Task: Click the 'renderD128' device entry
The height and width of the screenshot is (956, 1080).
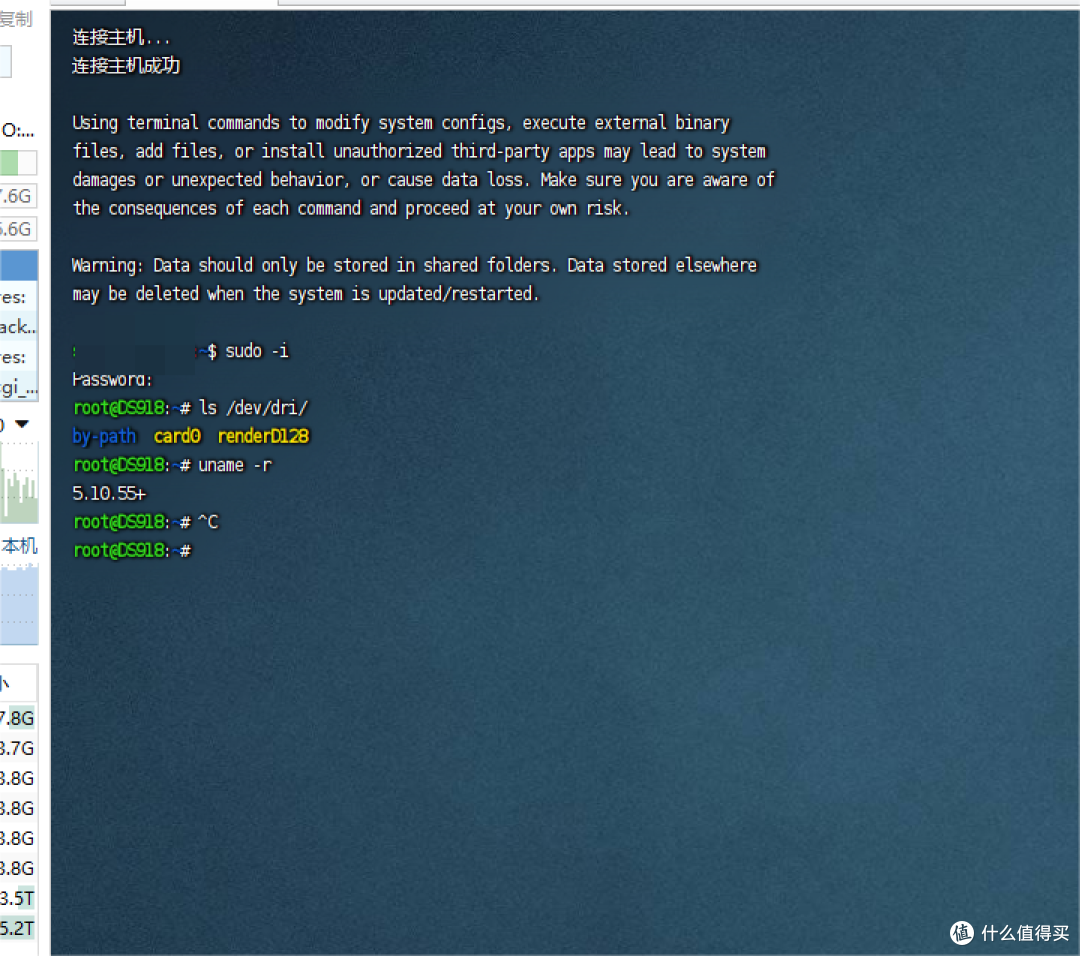Action: [x=263, y=436]
